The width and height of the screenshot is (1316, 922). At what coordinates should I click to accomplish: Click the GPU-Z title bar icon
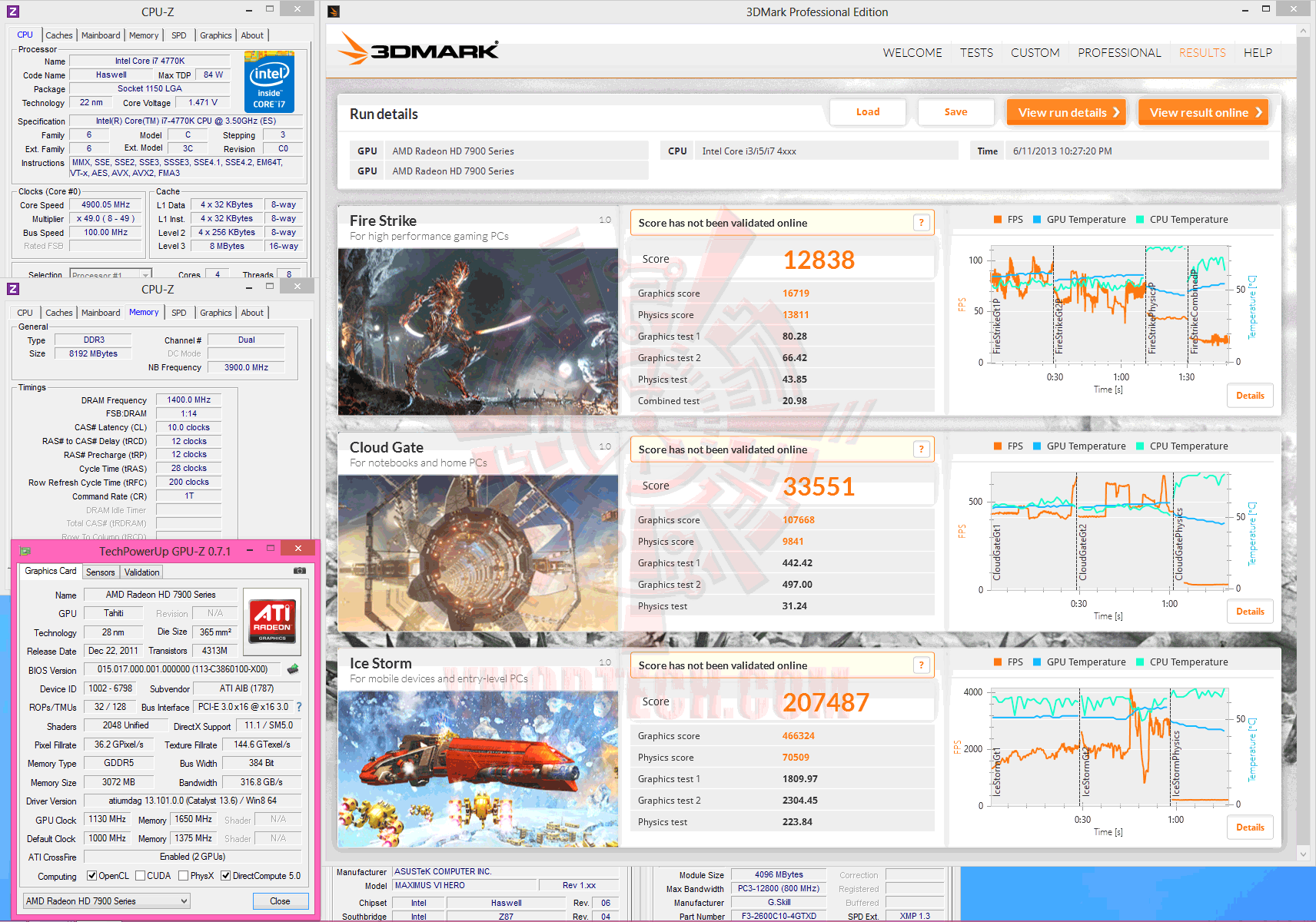pyautogui.click(x=25, y=551)
